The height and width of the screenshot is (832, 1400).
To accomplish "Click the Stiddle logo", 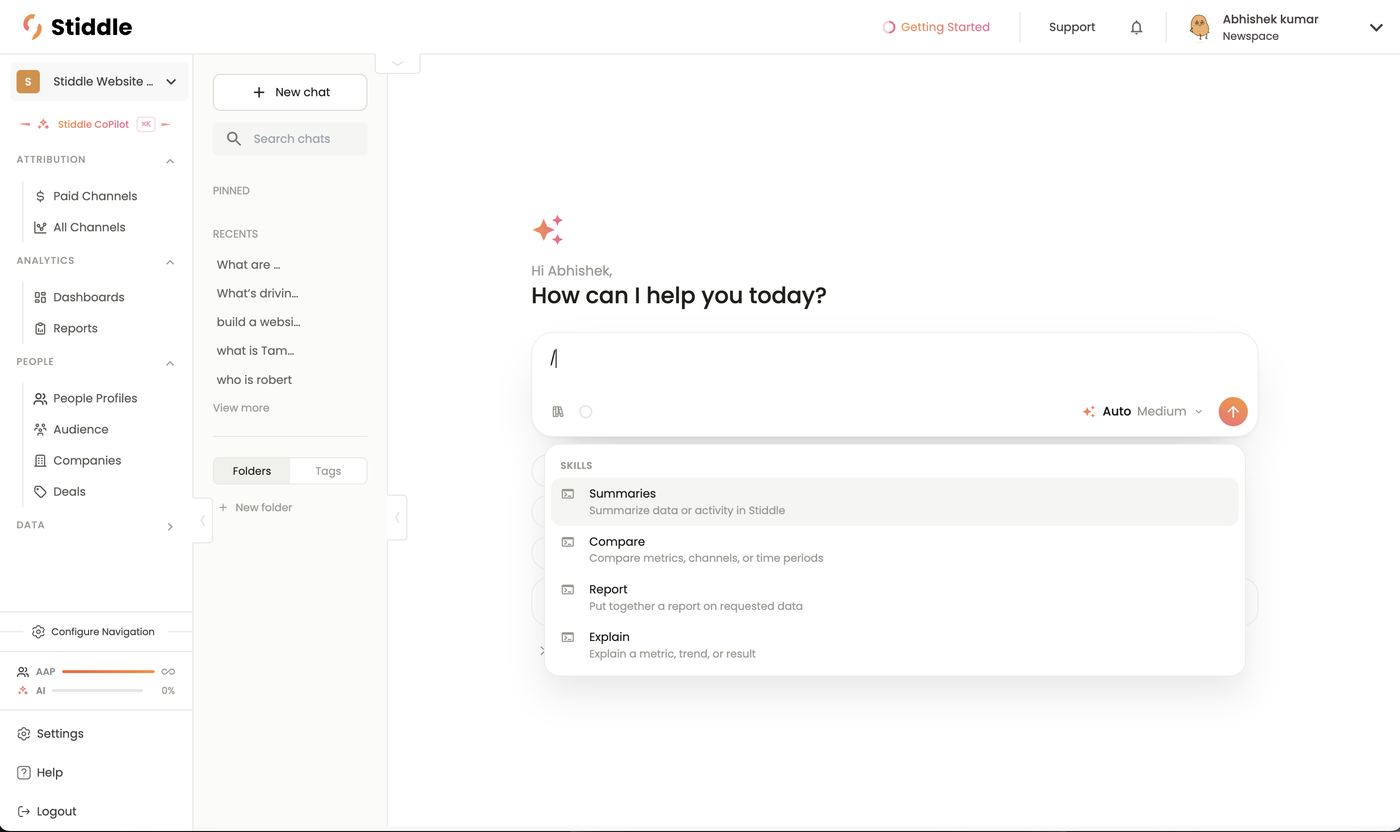I will point(77,27).
